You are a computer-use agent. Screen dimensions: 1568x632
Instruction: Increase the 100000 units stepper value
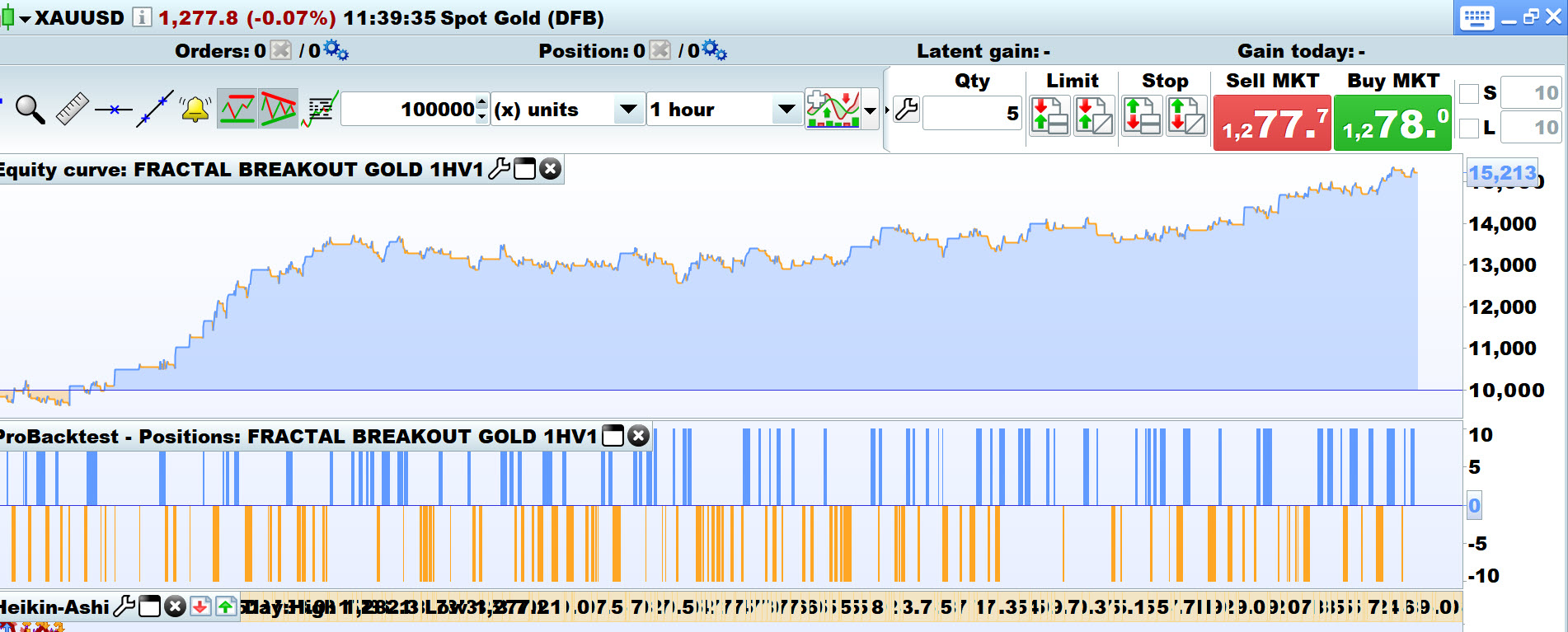[482, 102]
